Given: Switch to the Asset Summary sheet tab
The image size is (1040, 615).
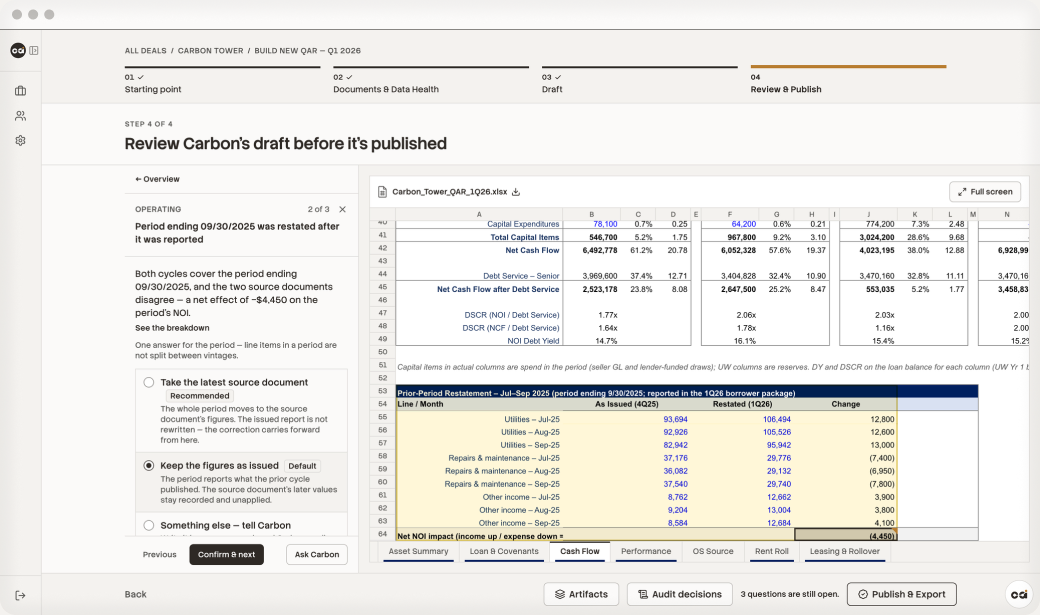Looking at the screenshot, I should 419,551.
